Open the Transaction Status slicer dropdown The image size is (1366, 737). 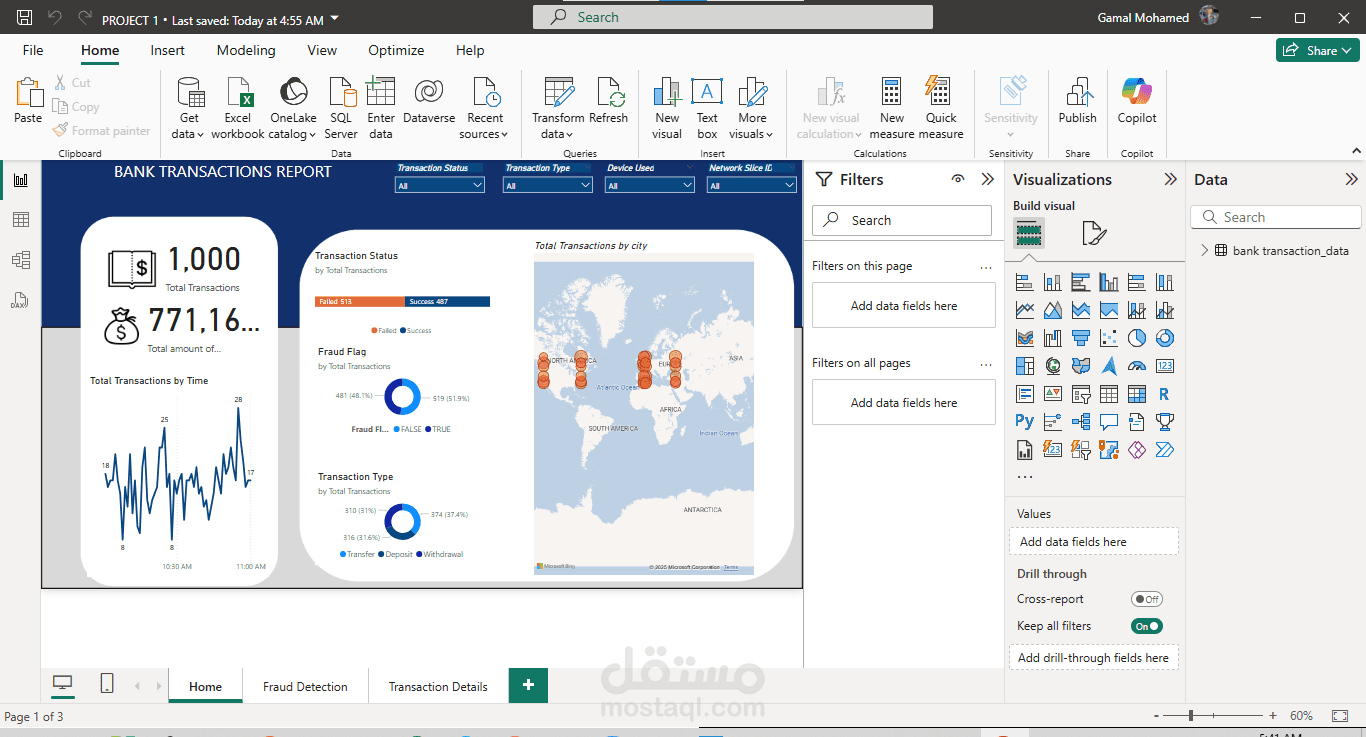coord(441,186)
